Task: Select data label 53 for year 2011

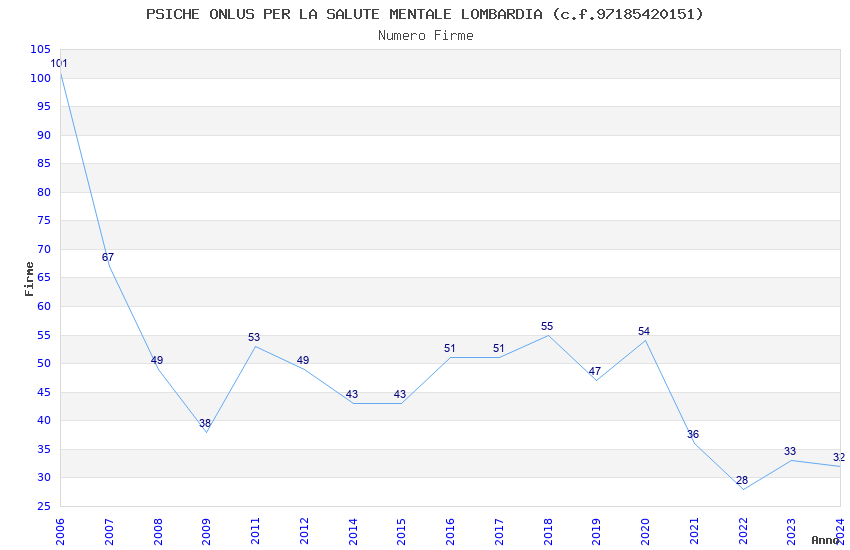Action: pyautogui.click(x=254, y=337)
